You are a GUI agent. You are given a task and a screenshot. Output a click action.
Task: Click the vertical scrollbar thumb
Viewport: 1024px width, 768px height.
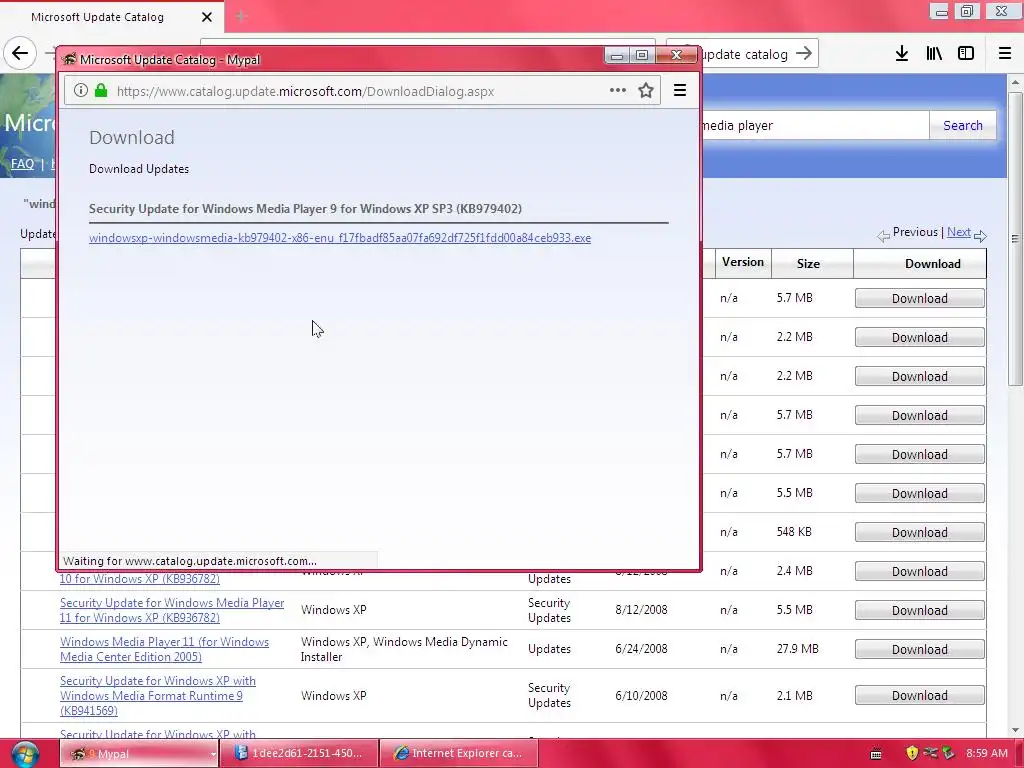click(1016, 238)
